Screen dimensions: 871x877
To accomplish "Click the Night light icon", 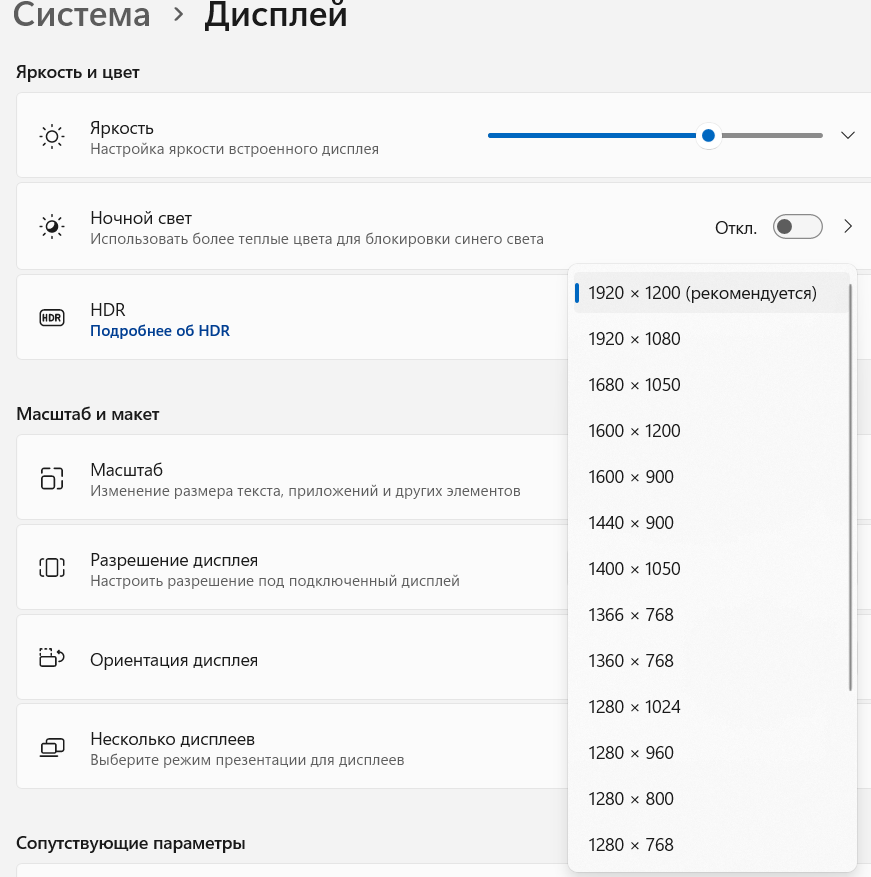I will pos(52,227).
